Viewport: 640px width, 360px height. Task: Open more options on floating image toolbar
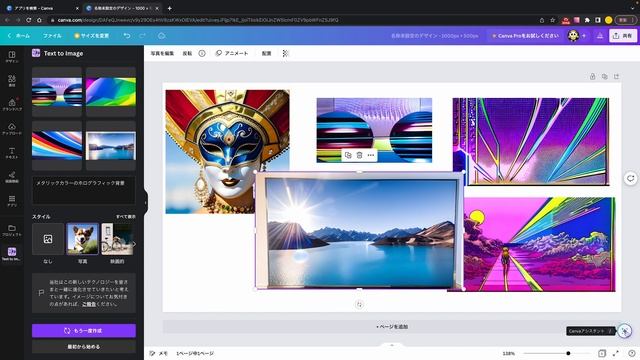point(371,155)
